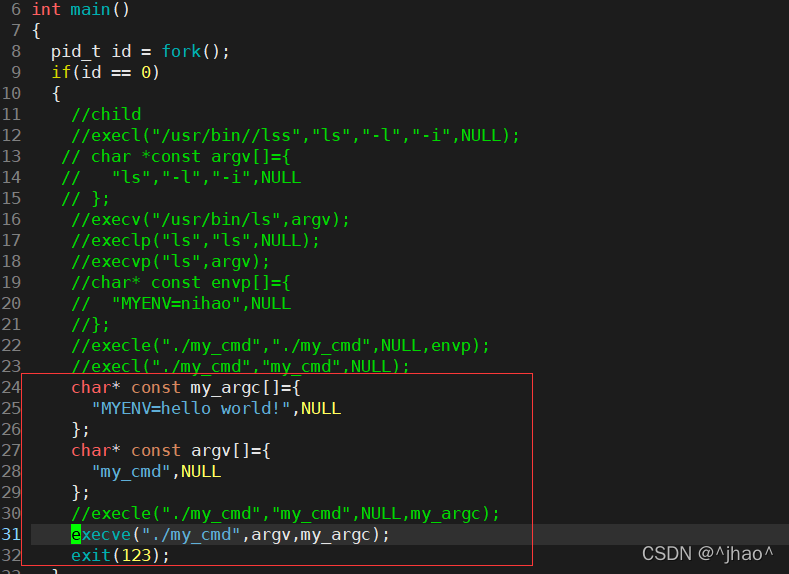789x574 pixels.
Task: Click the 'exit(123);' statement
Action: [x=121, y=555]
